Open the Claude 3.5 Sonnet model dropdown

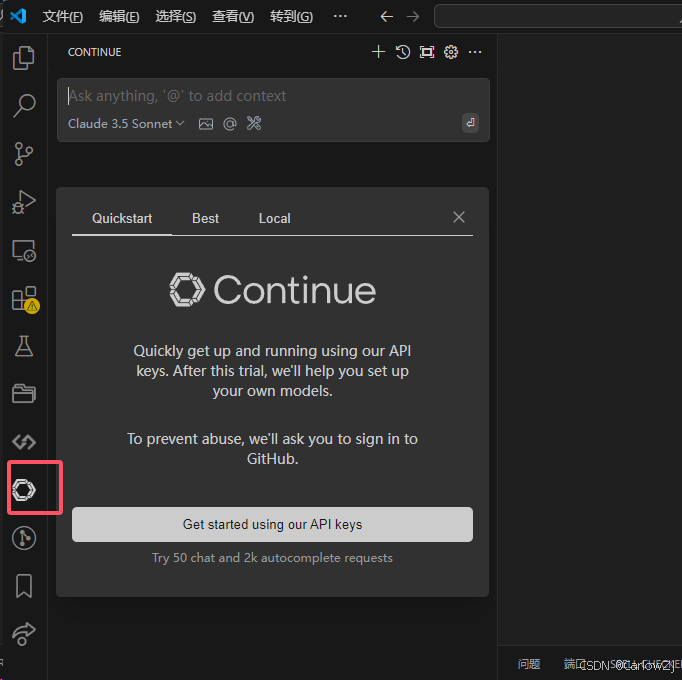tap(126, 124)
